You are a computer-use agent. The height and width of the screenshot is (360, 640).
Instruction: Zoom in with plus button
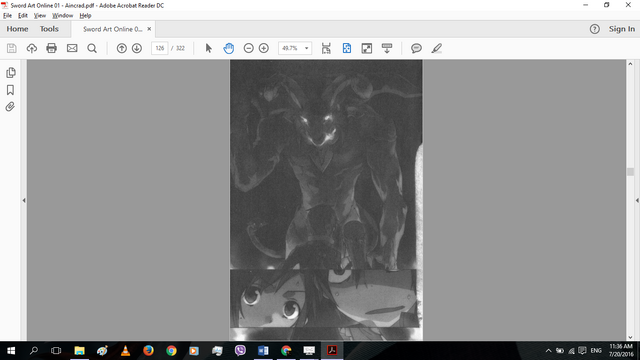pos(264,48)
